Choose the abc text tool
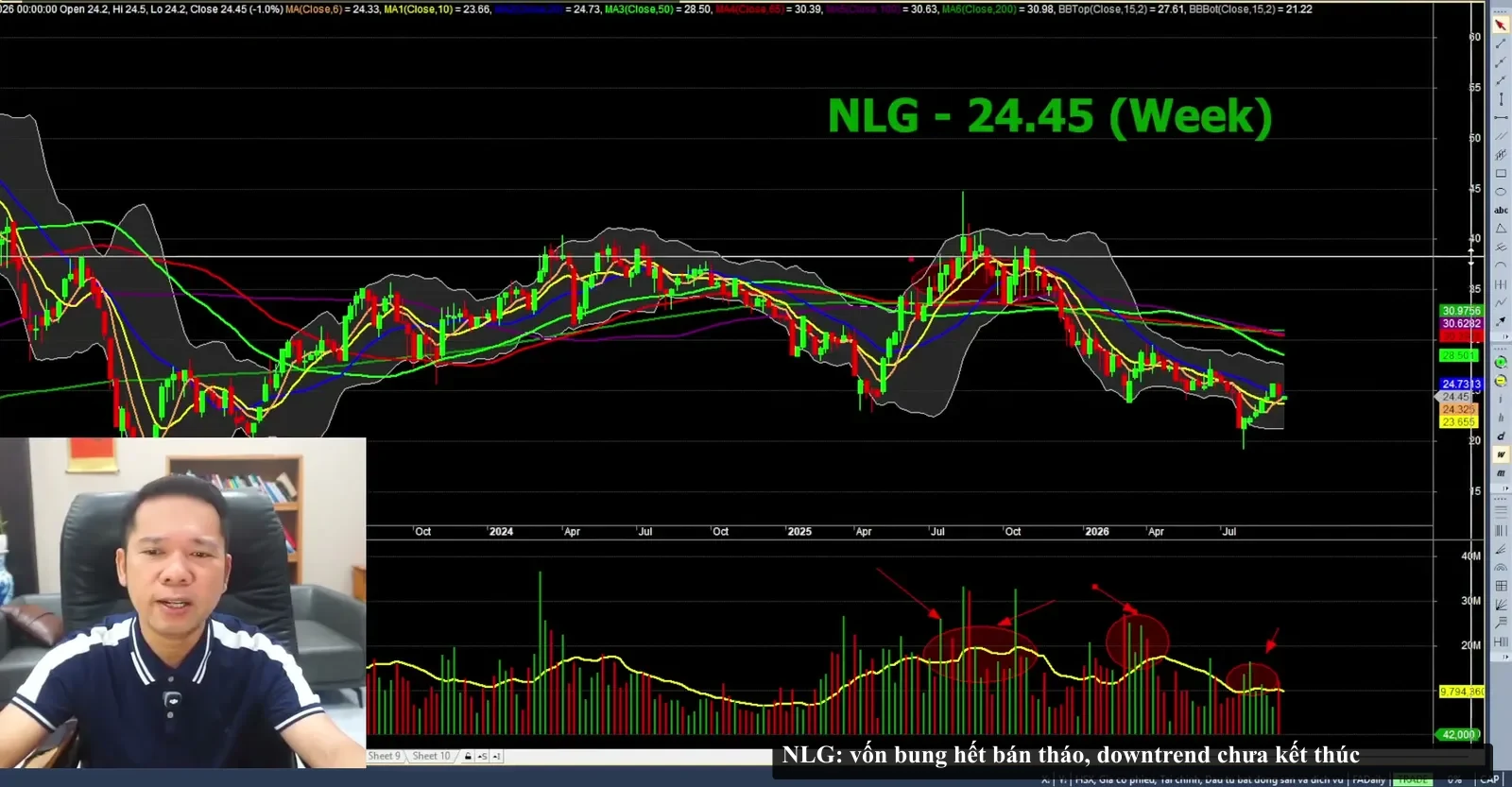1512x787 pixels. 1501,210
